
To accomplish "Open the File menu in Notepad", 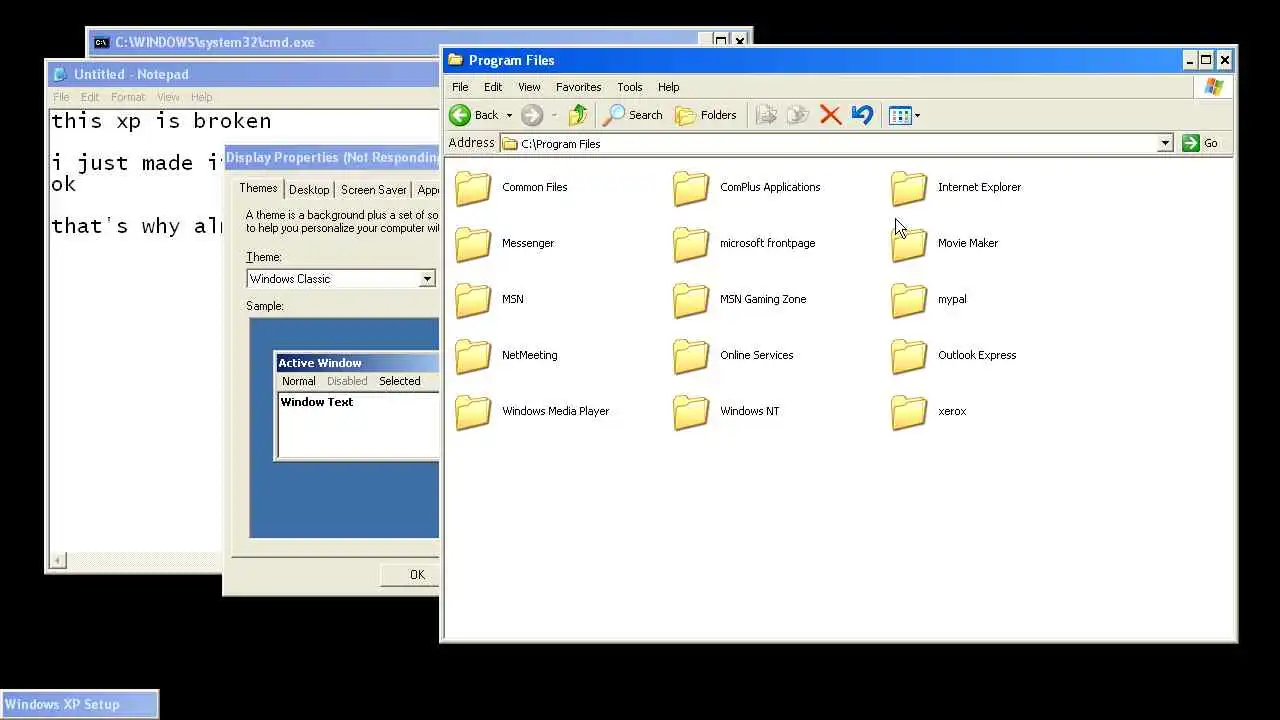I will coord(61,97).
